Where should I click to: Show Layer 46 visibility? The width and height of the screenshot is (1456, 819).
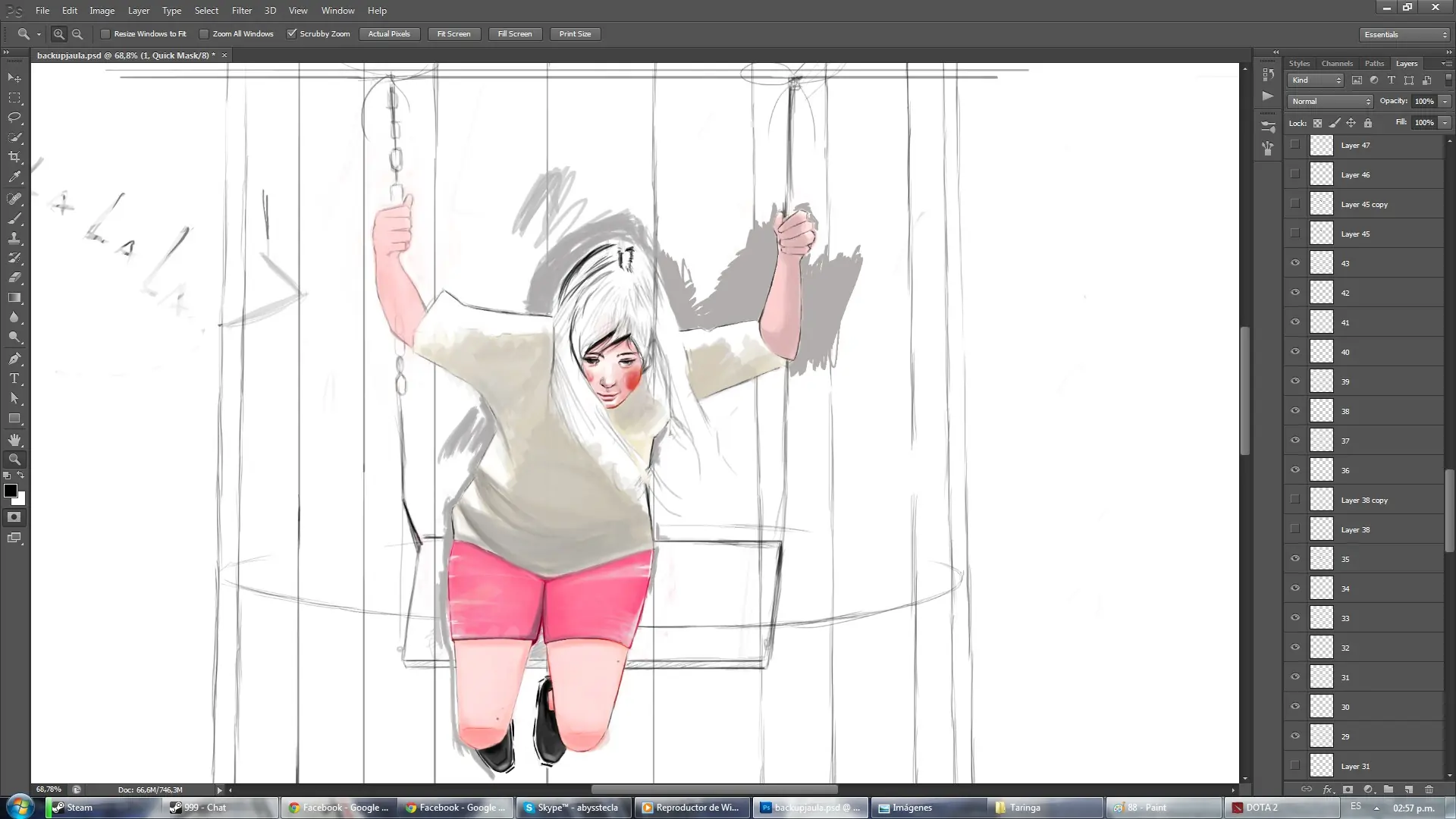coord(1295,174)
